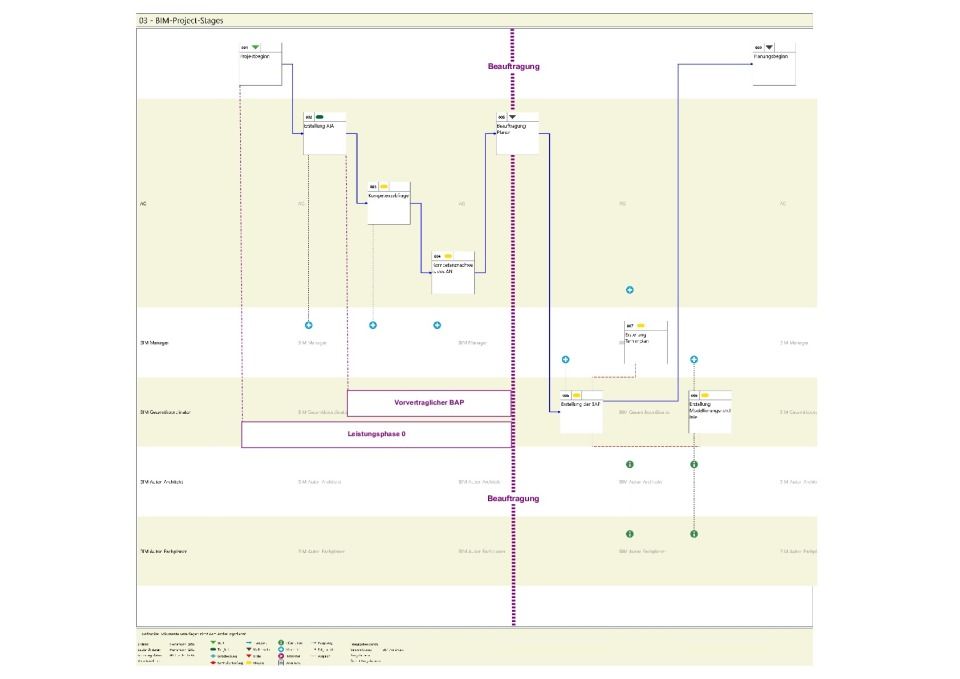Select the Erstellung der BAP process box
This screenshot has height=679, width=960.
pyautogui.click(x=582, y=411)
